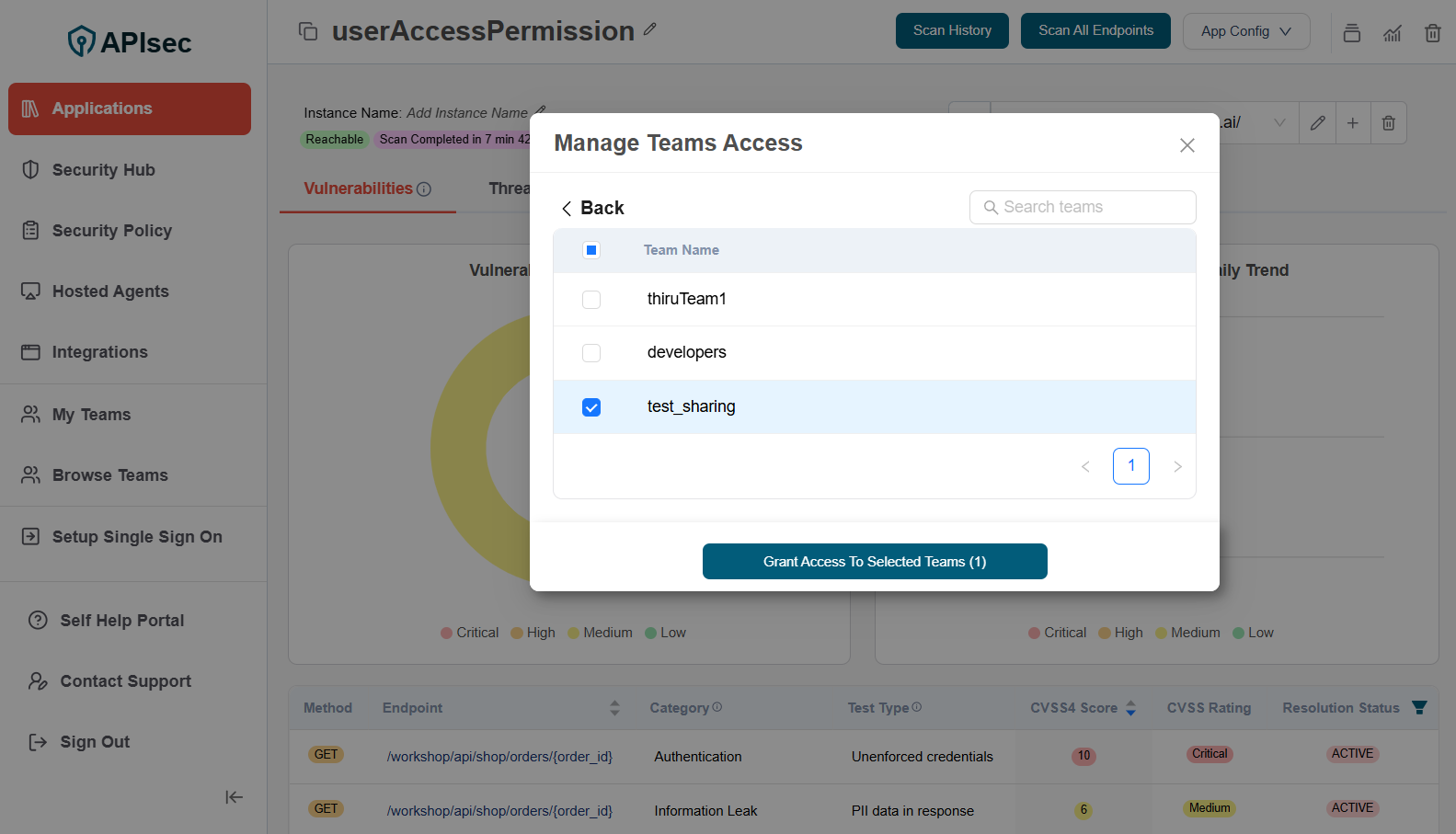The height and width of the screenshot is (834, 1456).
Task: Go back using the Back link
Action: pyautogui.click(x=593, y=208)
